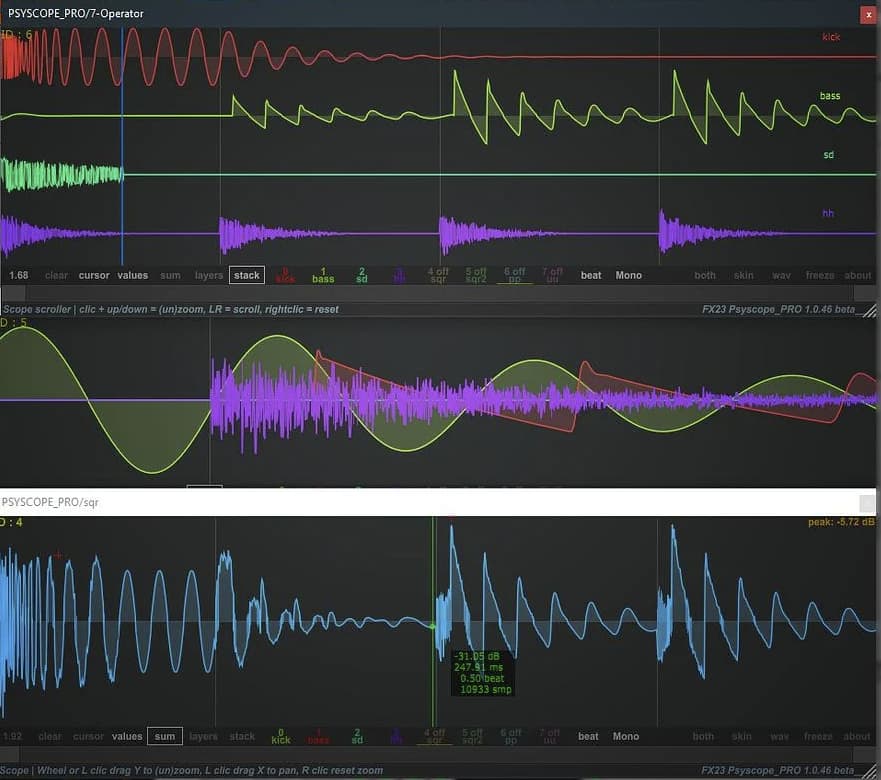Toggle values display in the sqr scope toolbar
Viewport: 881px width, 780px height.
(127, 737)
